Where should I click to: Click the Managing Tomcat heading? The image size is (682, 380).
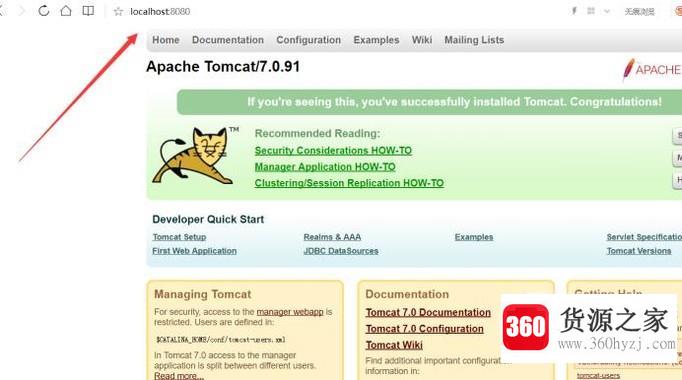pyautogui.click(x=203, y=294)
